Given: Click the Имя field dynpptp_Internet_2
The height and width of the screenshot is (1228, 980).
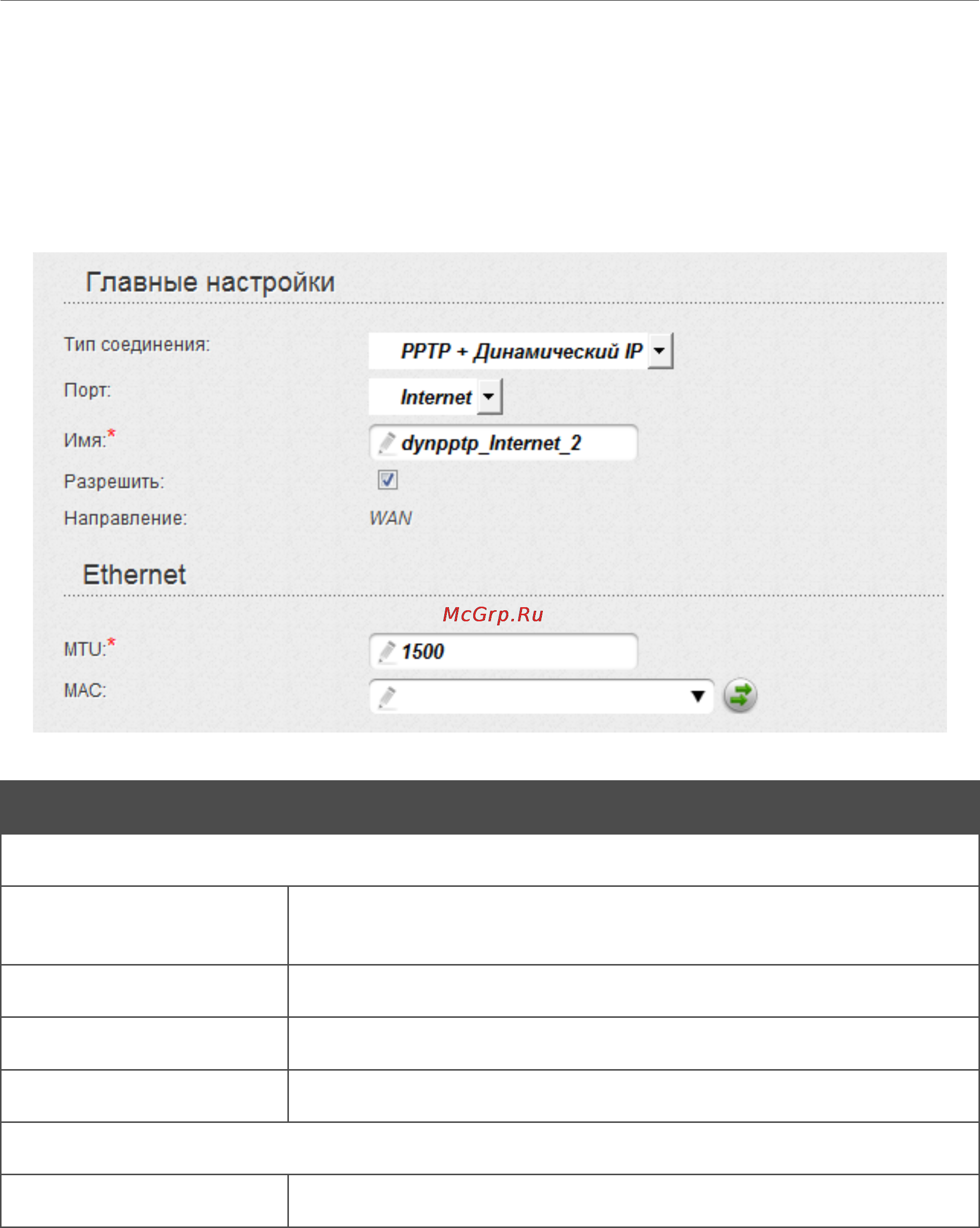Looking at the screenshot, I should point(503,443).
